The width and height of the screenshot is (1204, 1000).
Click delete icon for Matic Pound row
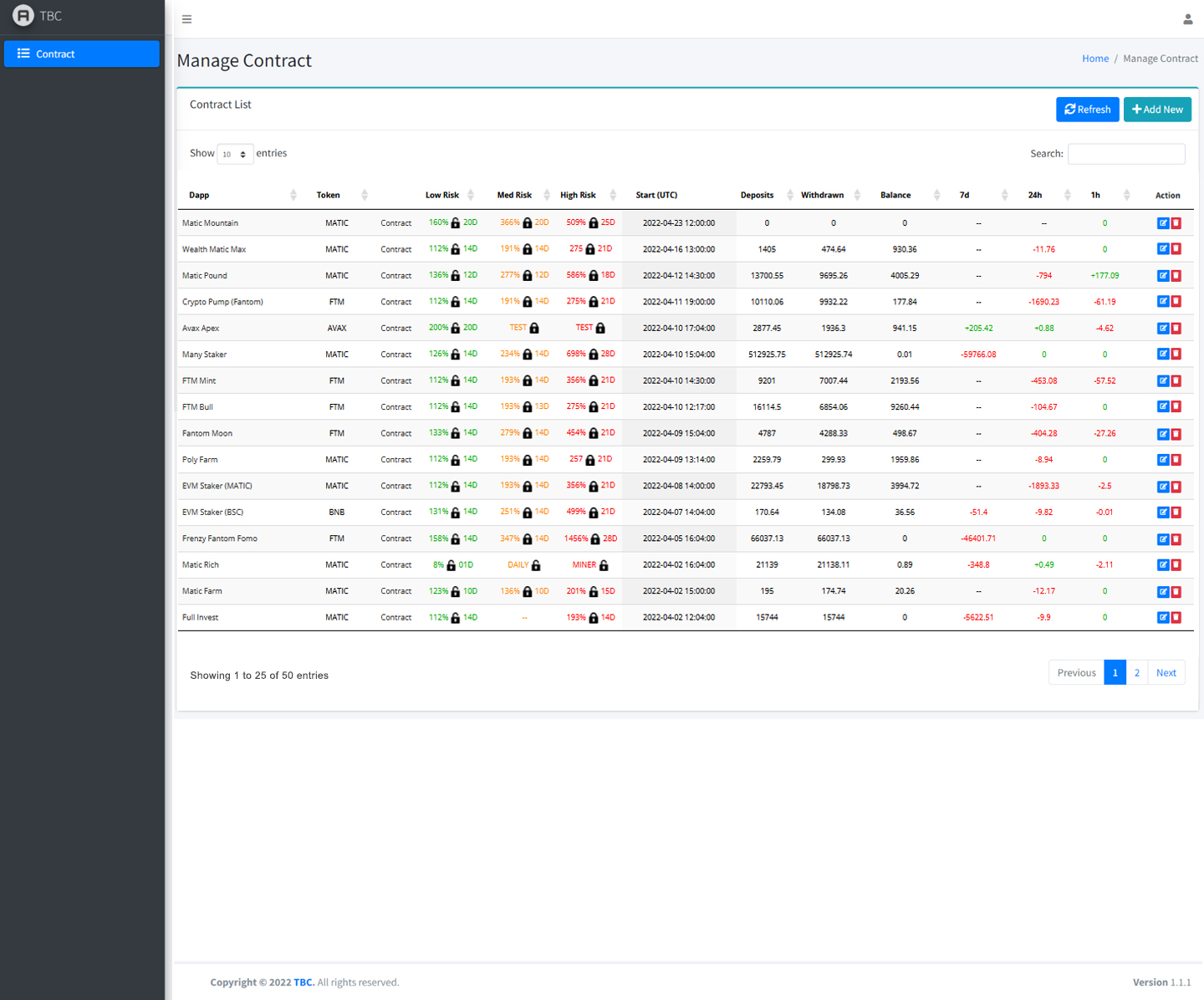point(1176,276)
